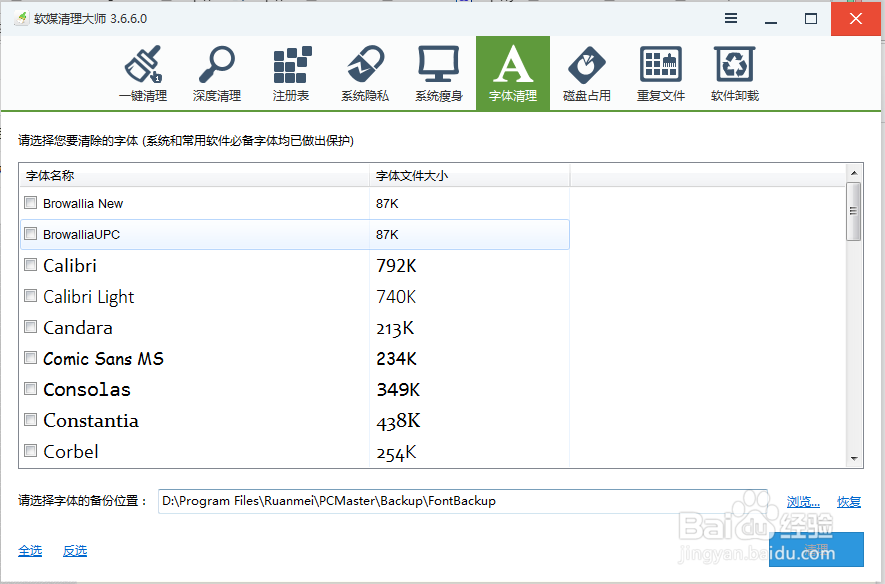Check the Browallia New checkbox
The height and width of the screenshot is (584, 885).
pyautogui.click(x=30, y=203)
